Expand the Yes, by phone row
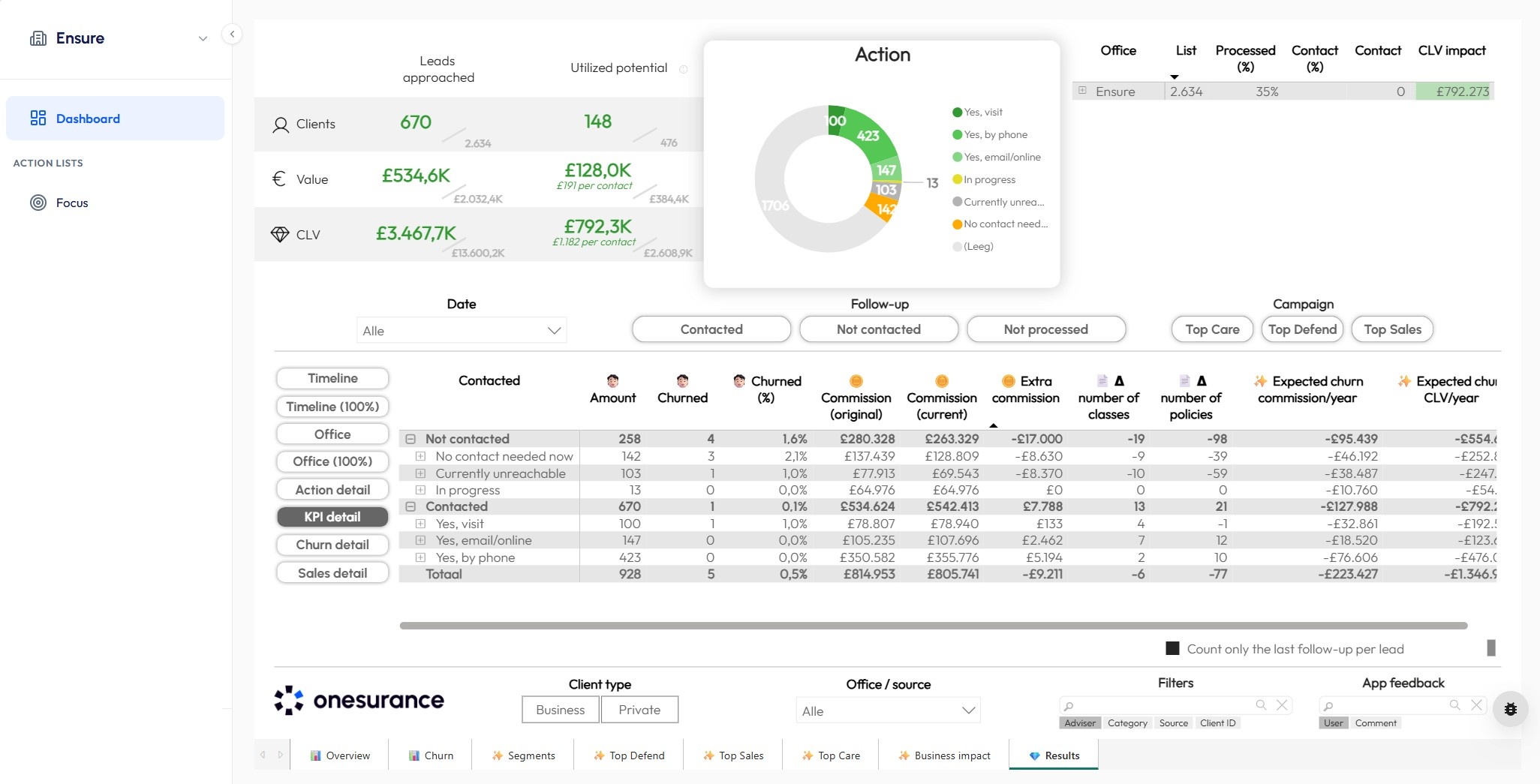This screenshot has width=1540, height=784. [420, 557]
